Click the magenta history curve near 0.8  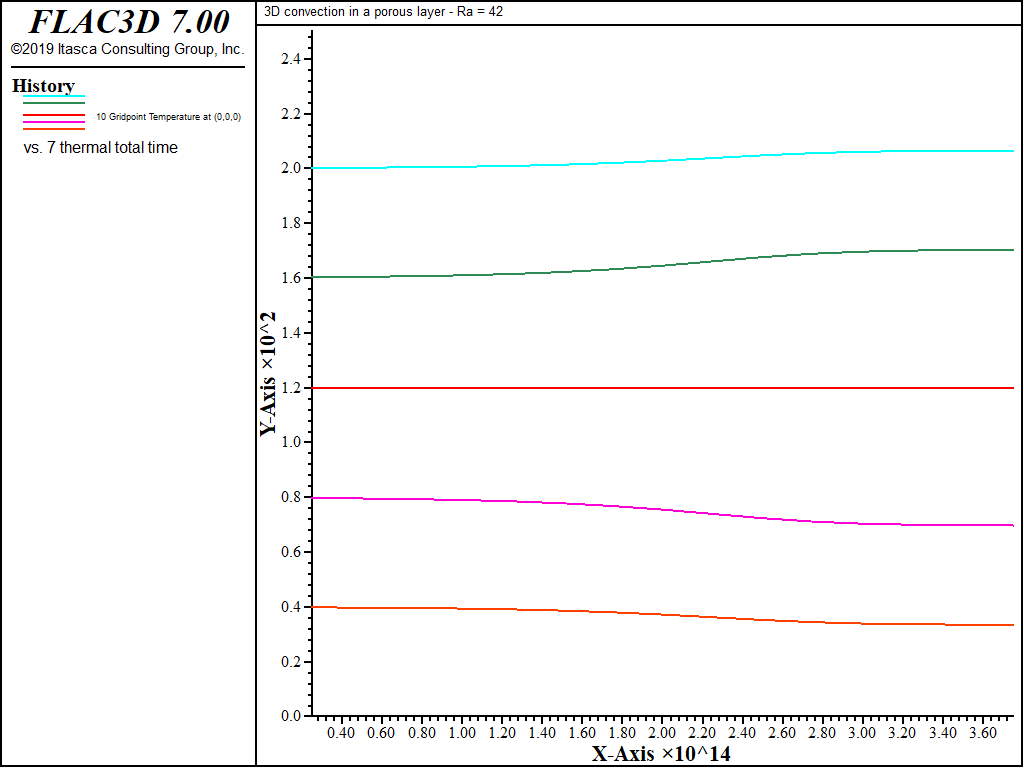[x=662, y=509]
